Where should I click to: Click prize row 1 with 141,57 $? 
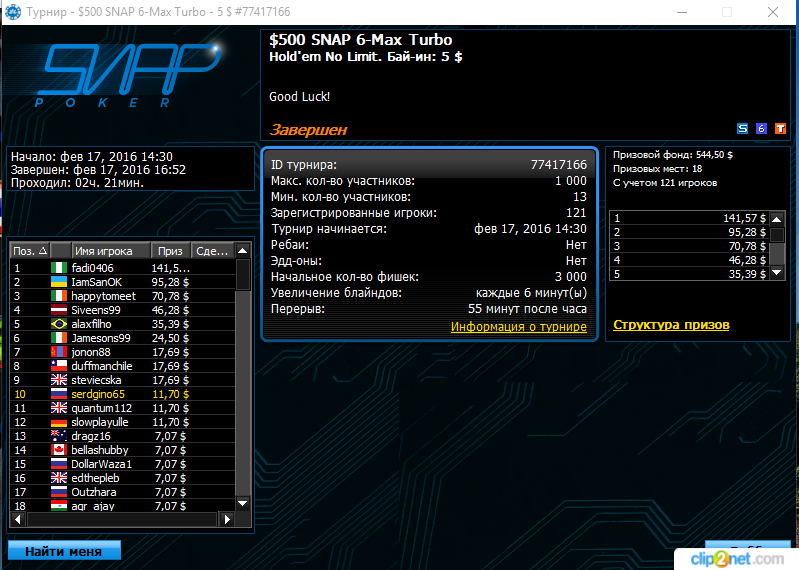tap(690, 218)
